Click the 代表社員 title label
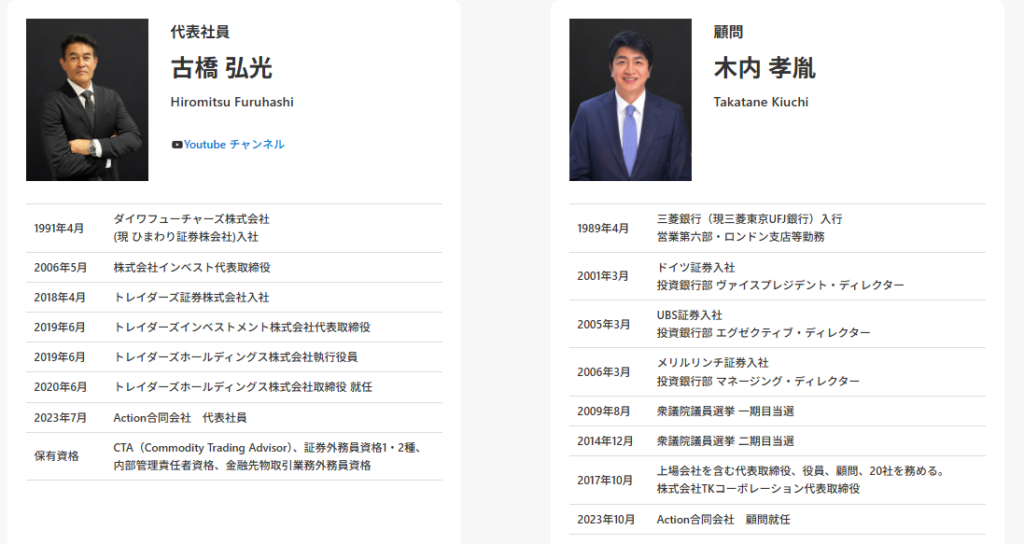Image resolution: width=1024 pixels, height=544 pixels. tap(200, 32)
